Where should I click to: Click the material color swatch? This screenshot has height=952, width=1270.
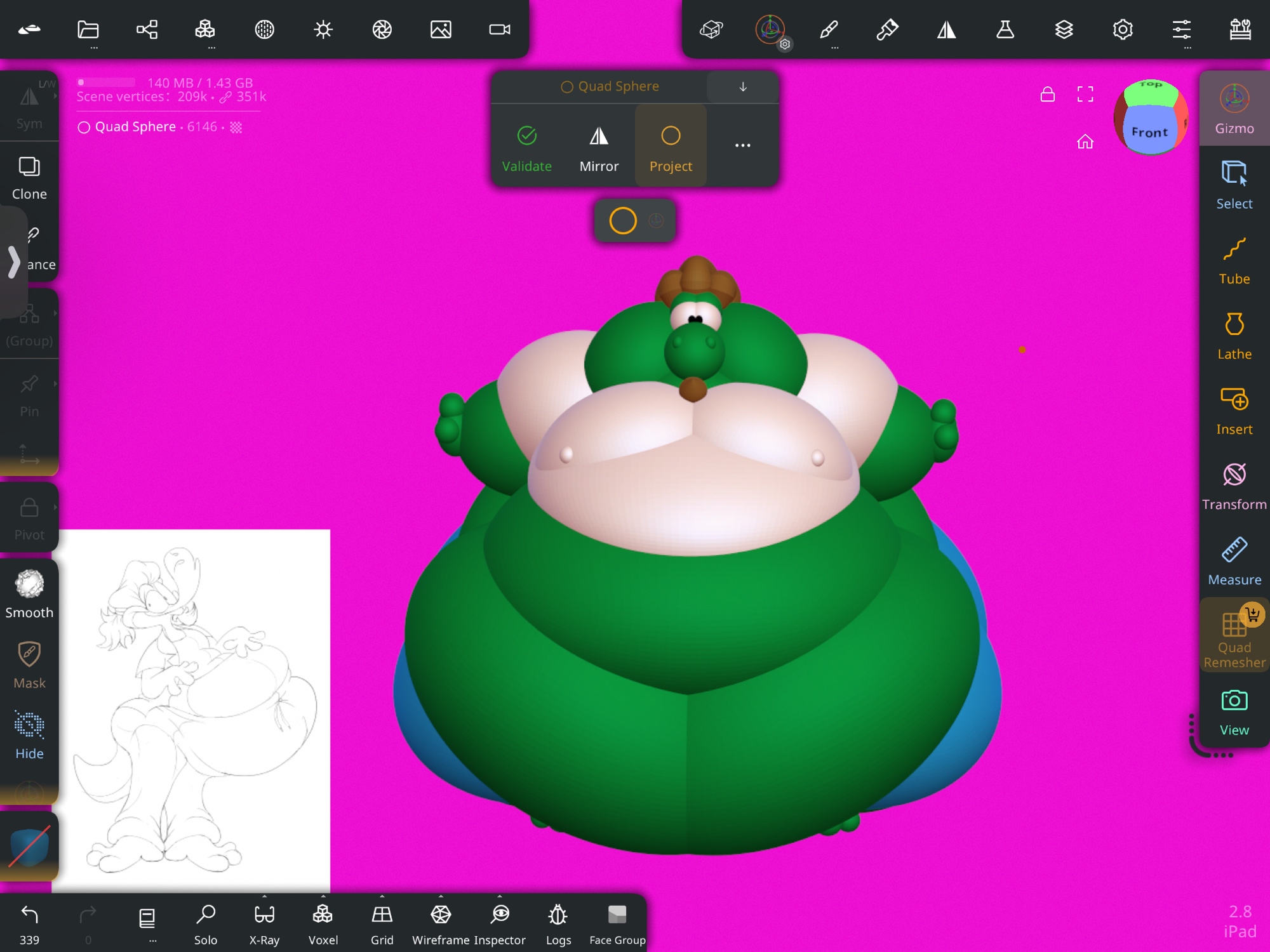(29, 848)
